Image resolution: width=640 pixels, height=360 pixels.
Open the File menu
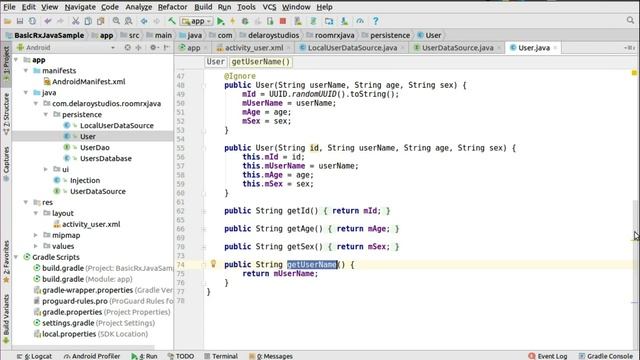pyautogui.click(x=9, y=7)
